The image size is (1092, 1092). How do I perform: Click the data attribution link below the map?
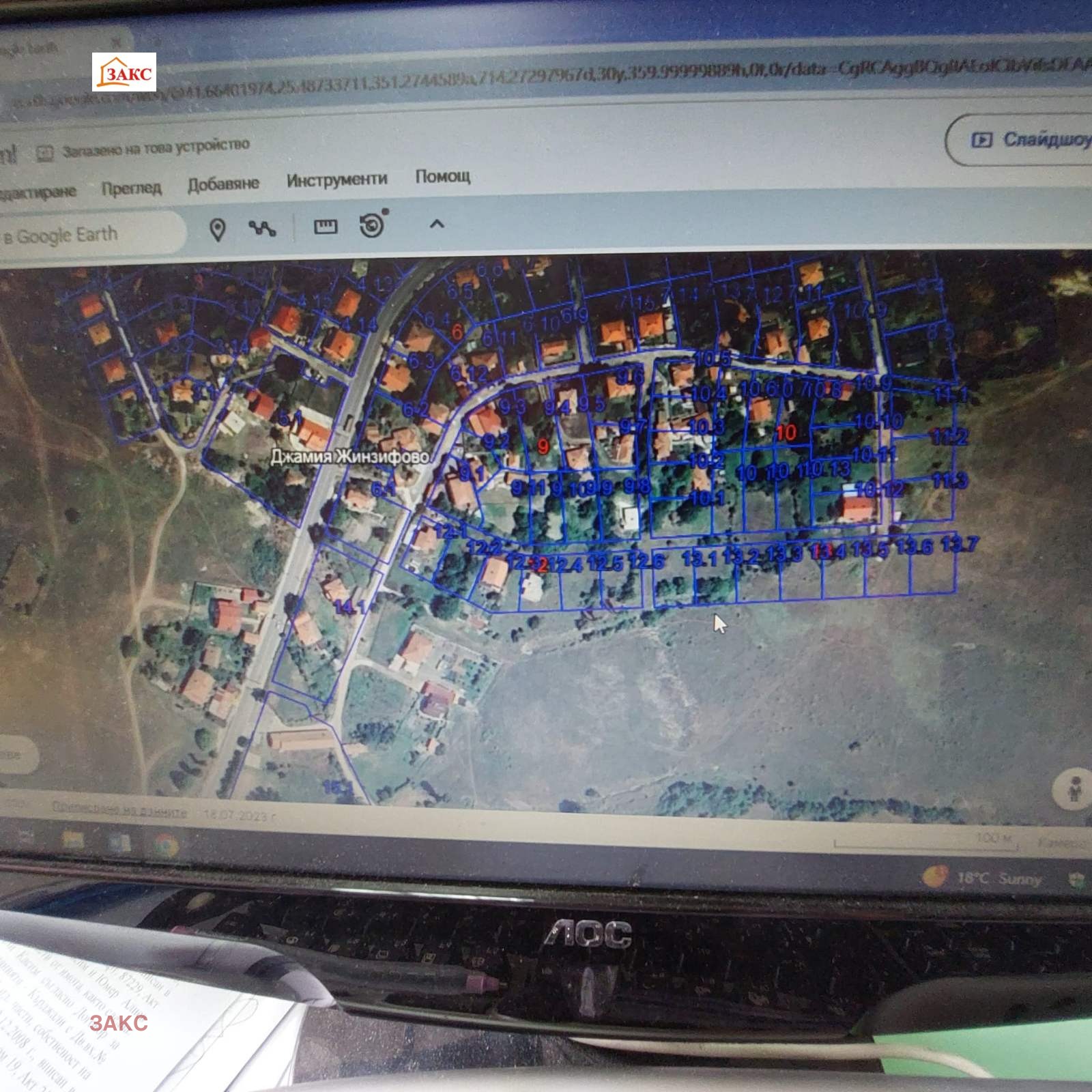(120, 811)
